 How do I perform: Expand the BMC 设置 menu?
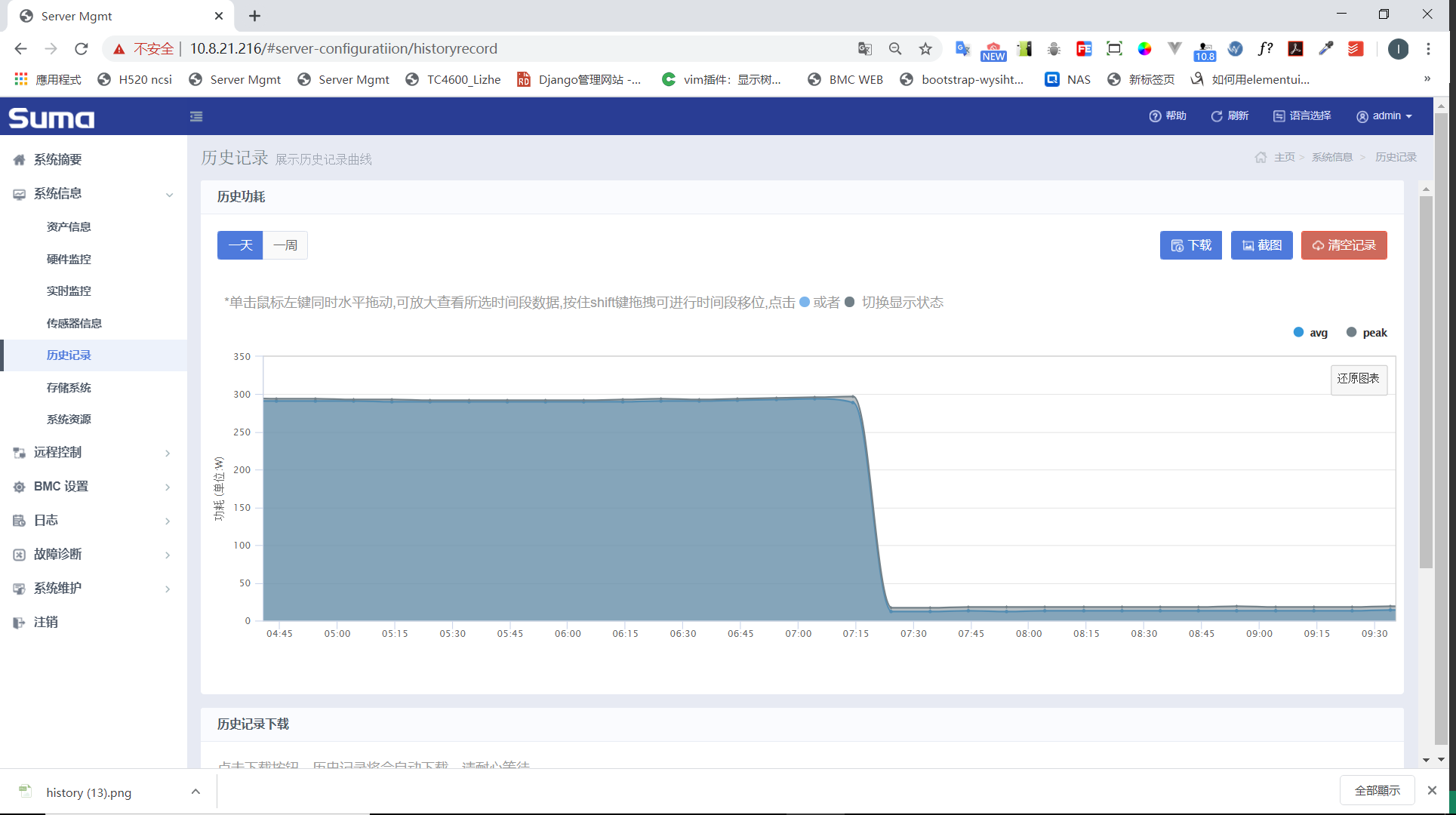tap(94, 486)
